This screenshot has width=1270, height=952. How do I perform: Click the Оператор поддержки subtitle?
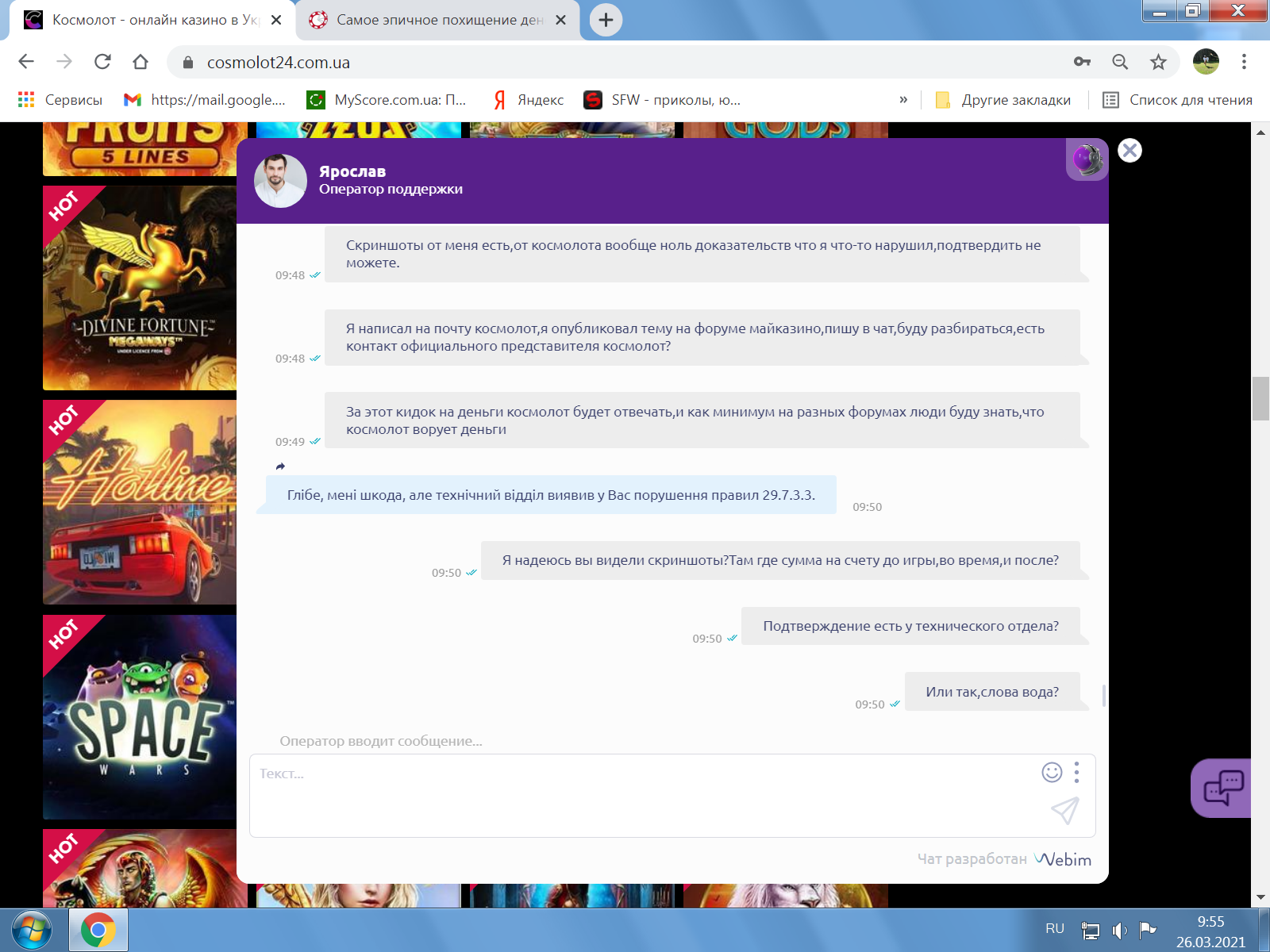click(x=391, y=189)
